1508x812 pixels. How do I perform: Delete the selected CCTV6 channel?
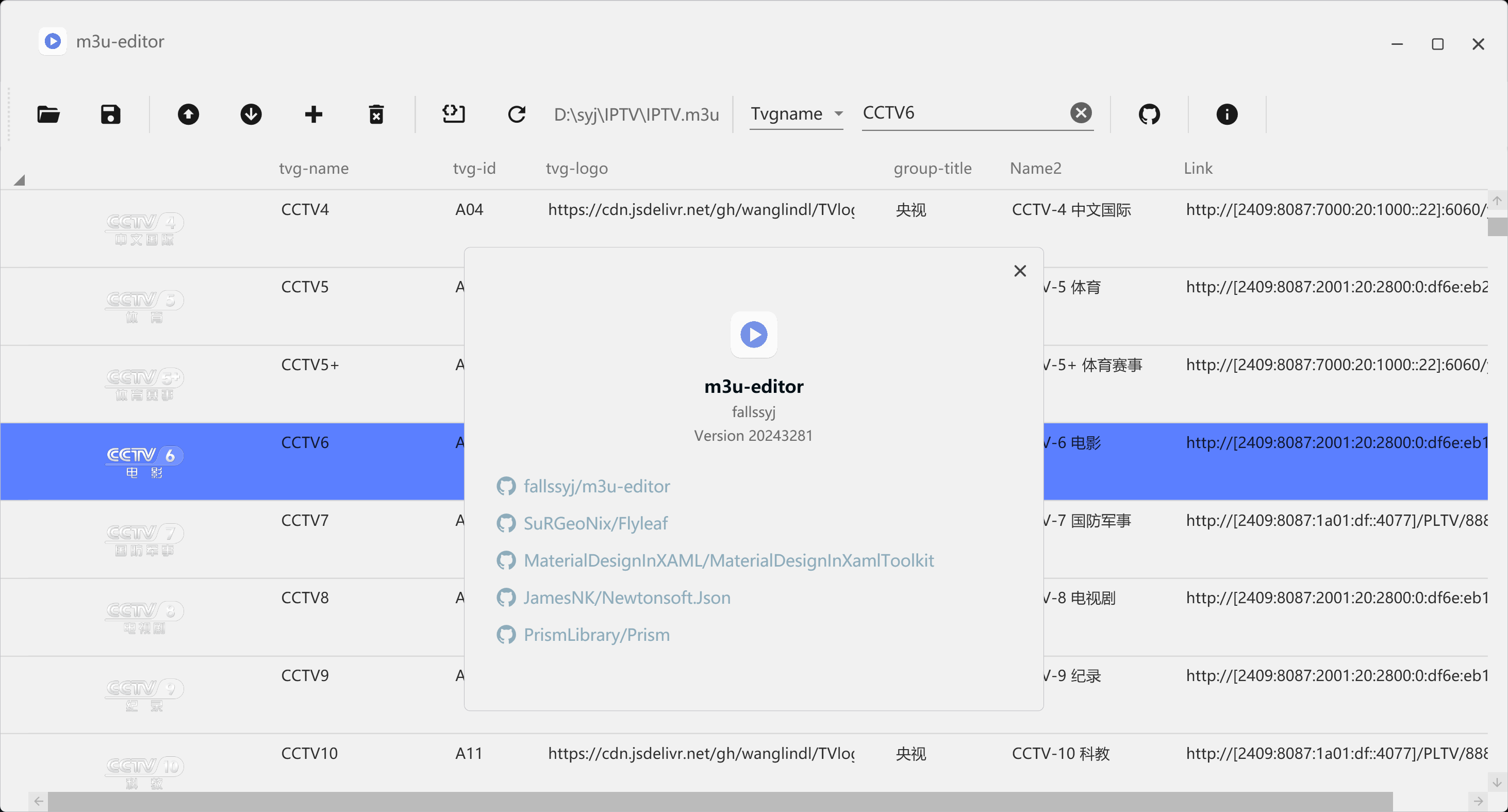(376, 114)
